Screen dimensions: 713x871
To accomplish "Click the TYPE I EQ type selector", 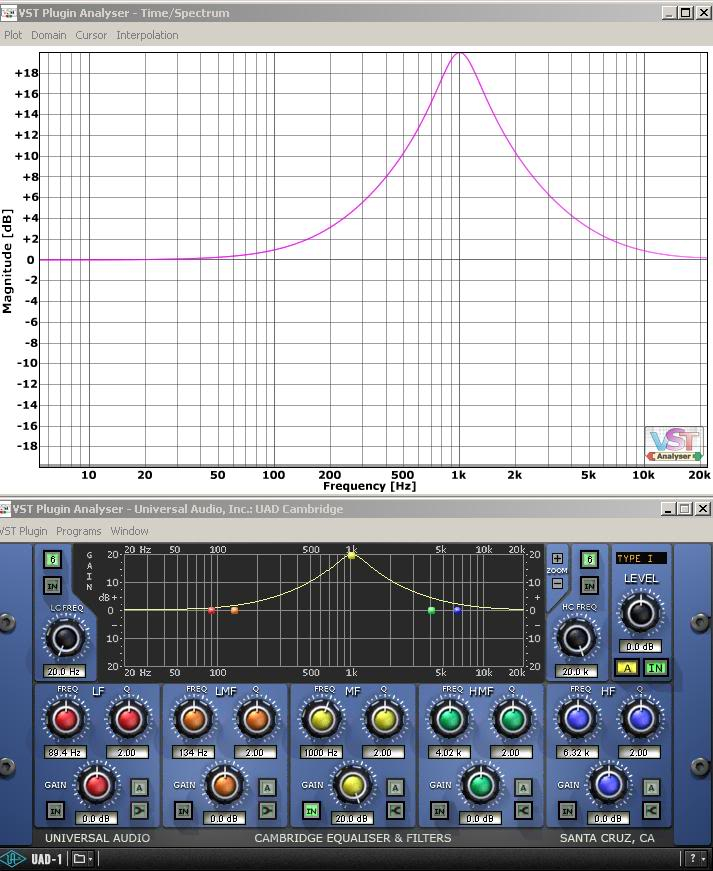I will (640, 558).
